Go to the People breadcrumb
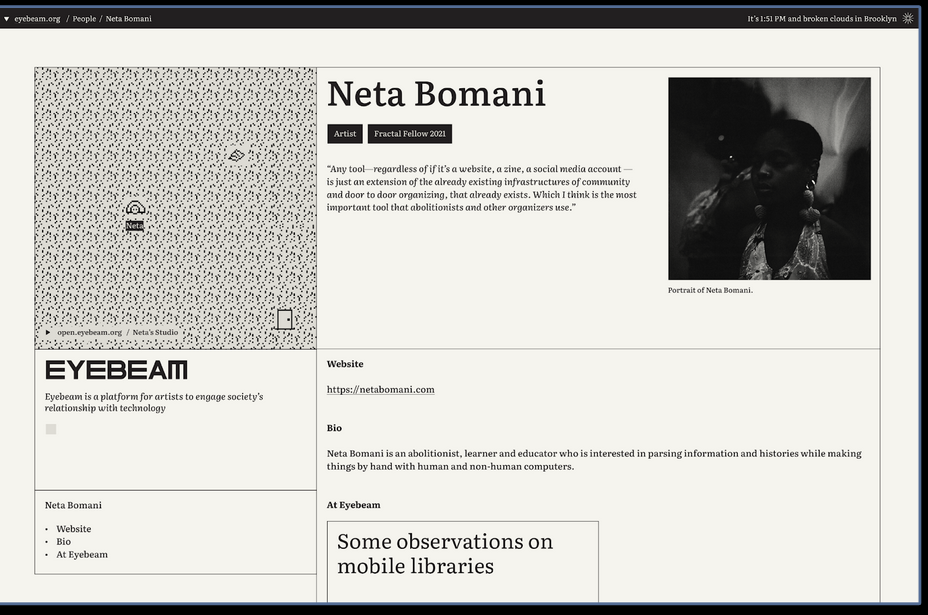This screenshot has width=928, height=615. tap(84, 18)
